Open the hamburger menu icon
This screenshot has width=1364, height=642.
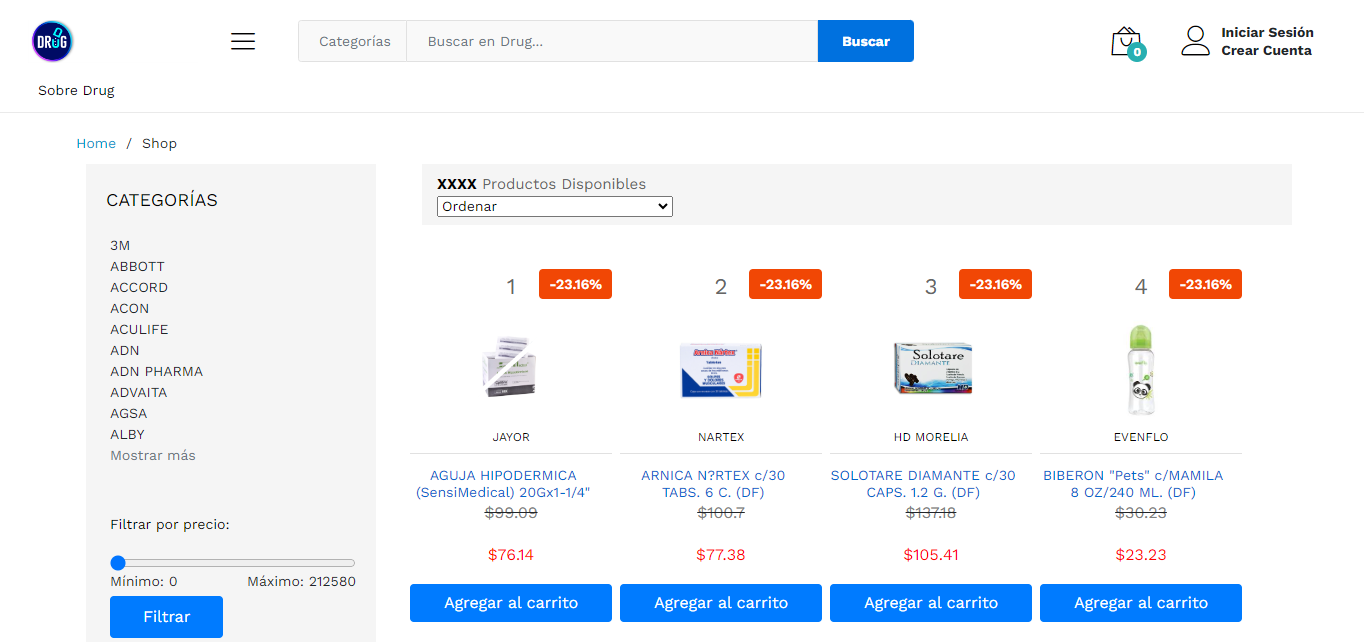(243, 41)
